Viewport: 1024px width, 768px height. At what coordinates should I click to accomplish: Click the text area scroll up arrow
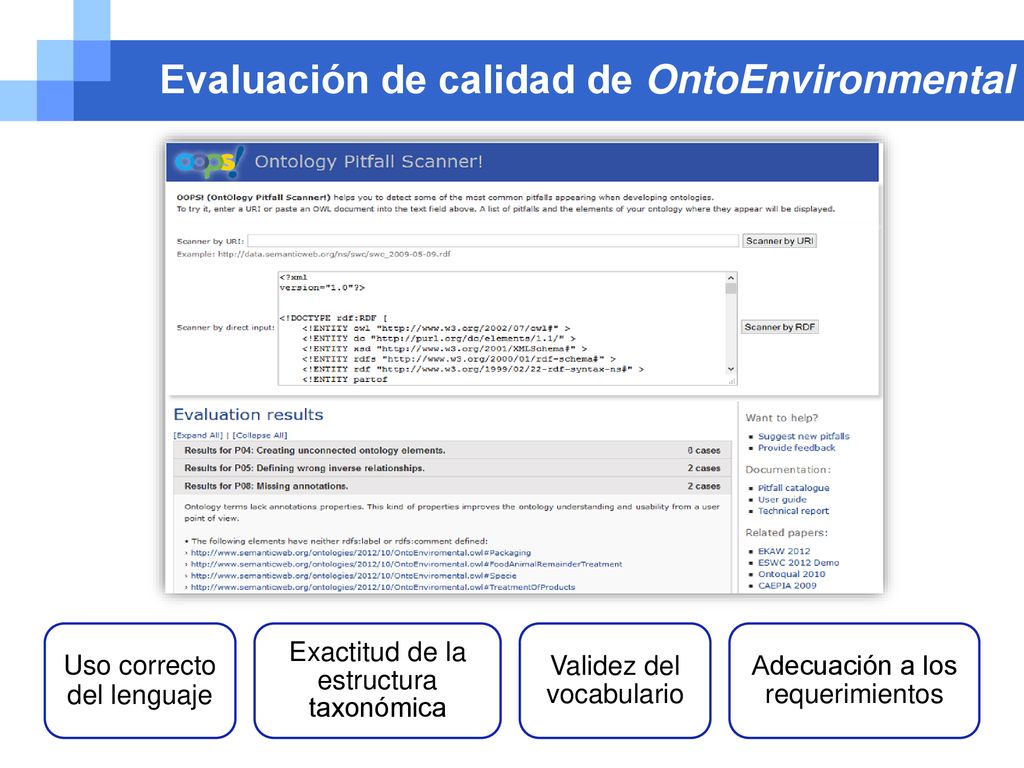click(x=731, y=278)
